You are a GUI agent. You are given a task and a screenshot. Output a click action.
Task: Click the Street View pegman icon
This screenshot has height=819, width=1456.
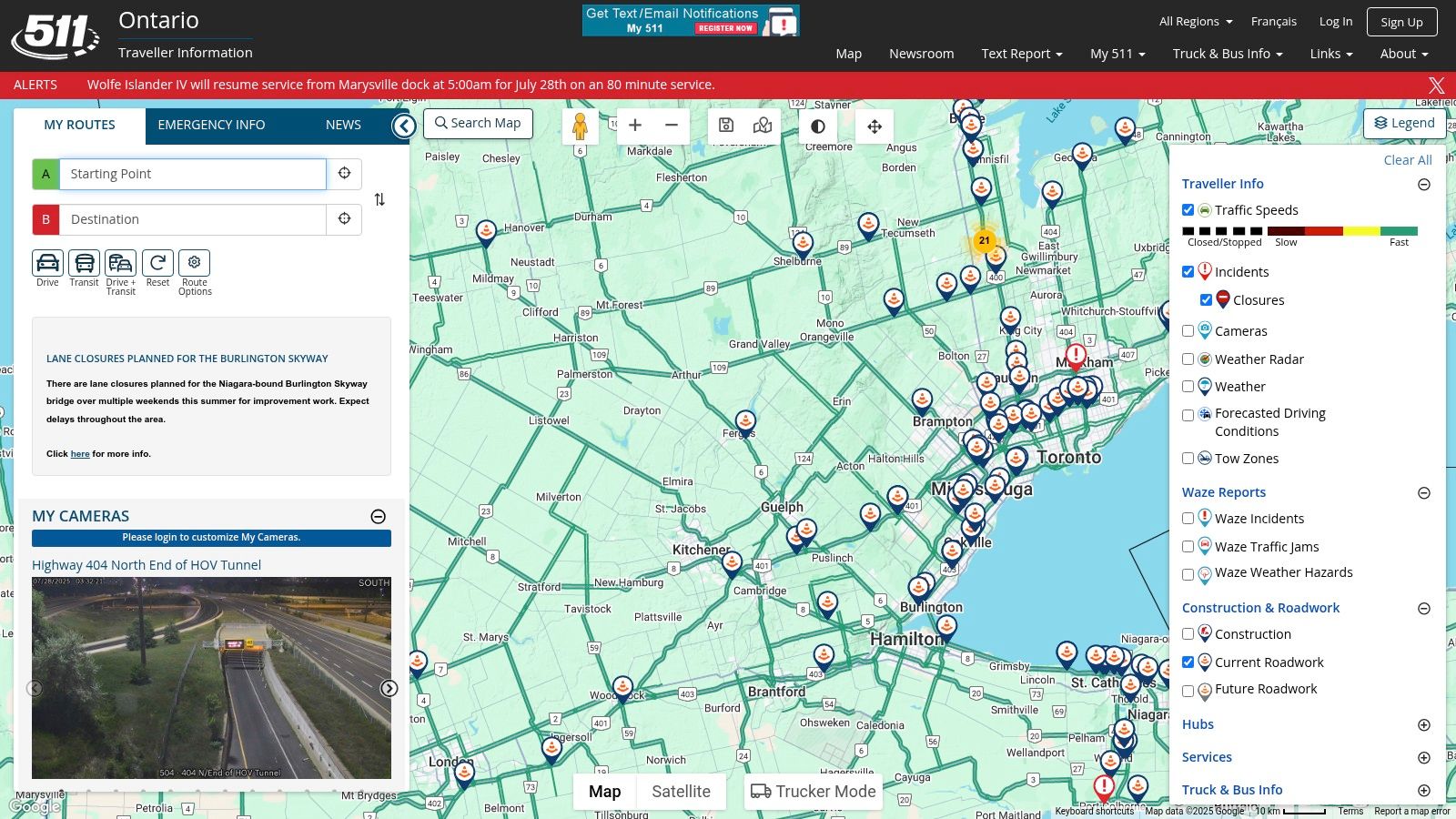coord(580,126)
